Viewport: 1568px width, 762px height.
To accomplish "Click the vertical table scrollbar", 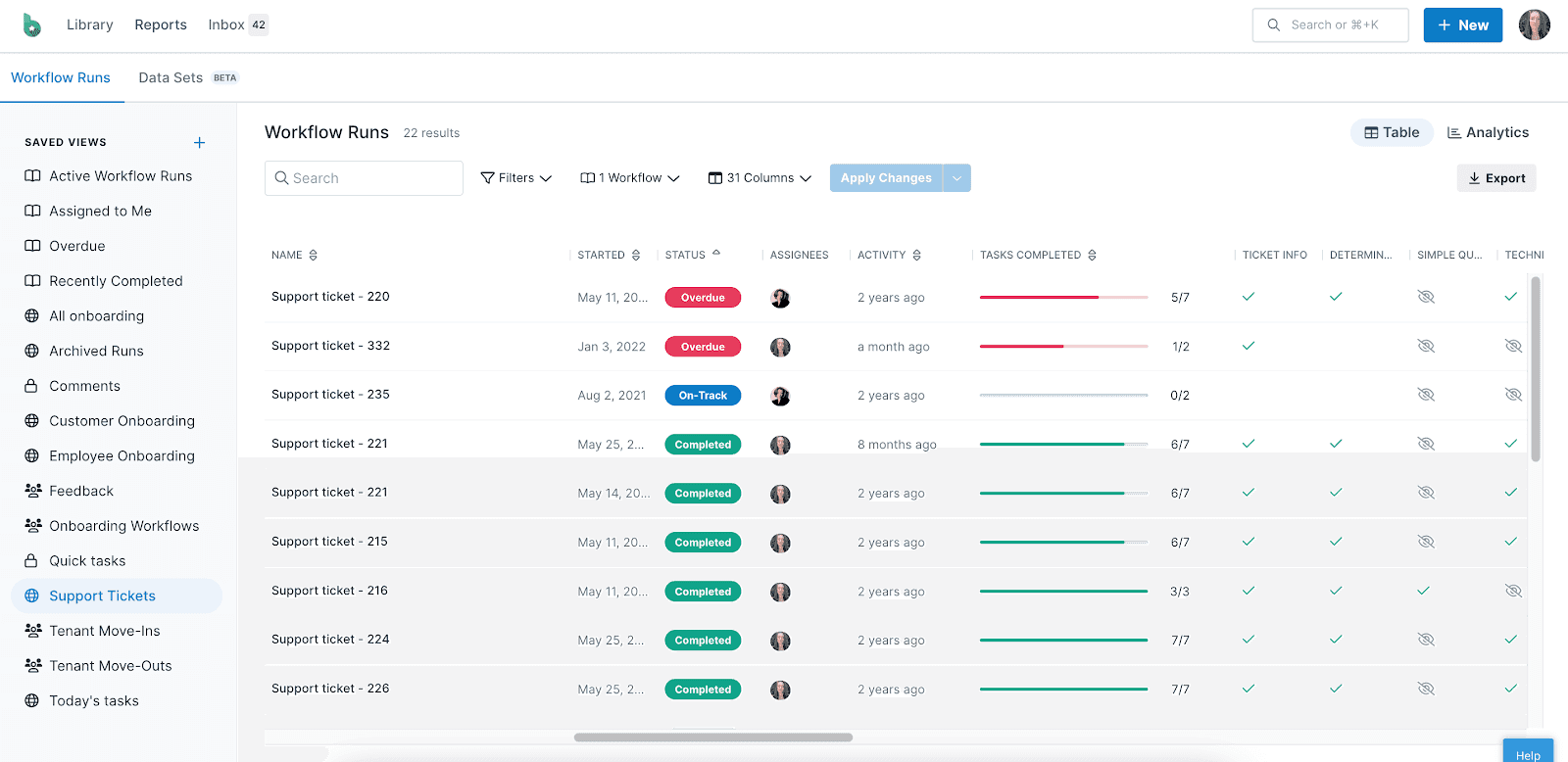I will [1536, 369].
